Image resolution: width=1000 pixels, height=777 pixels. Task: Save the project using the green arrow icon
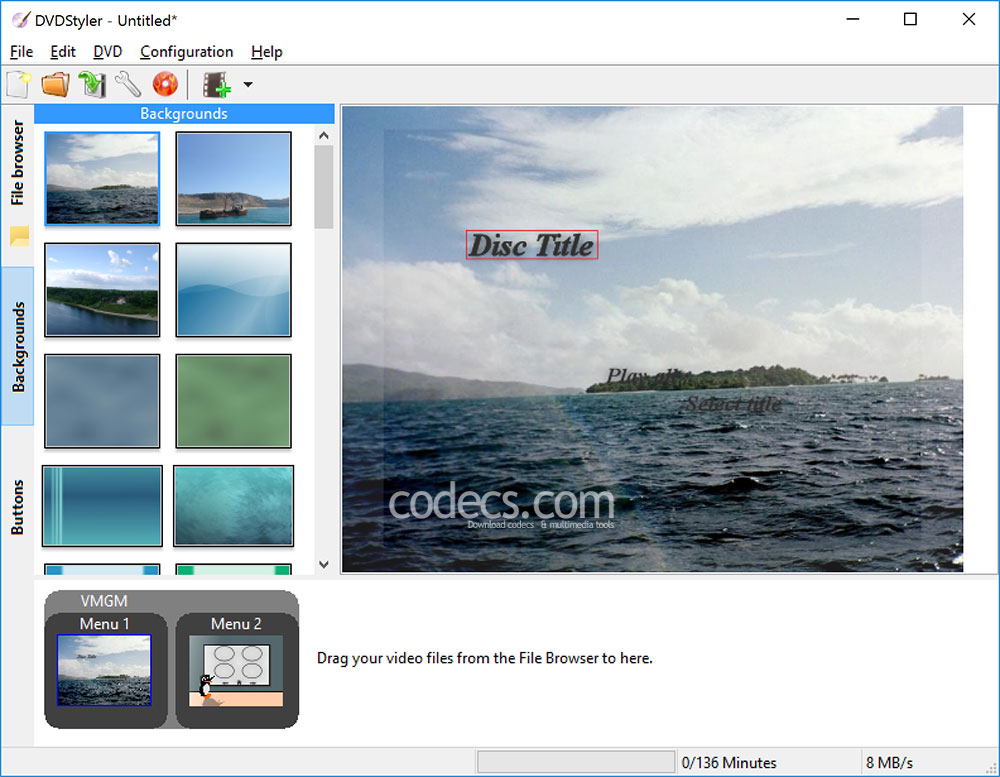[x=92, y=84]
